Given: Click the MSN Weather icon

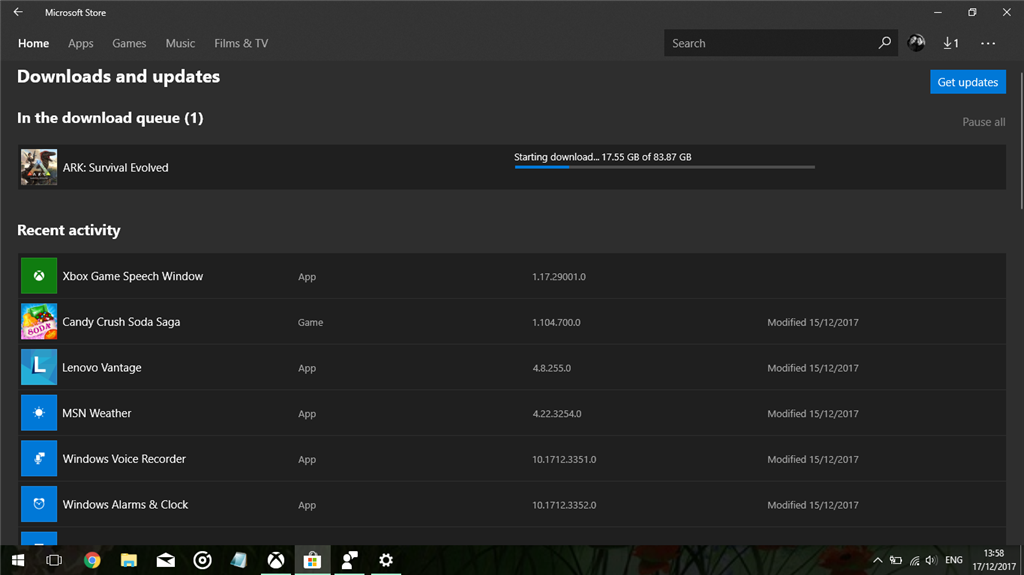Looking at the screenshot, I should [39, 413].
